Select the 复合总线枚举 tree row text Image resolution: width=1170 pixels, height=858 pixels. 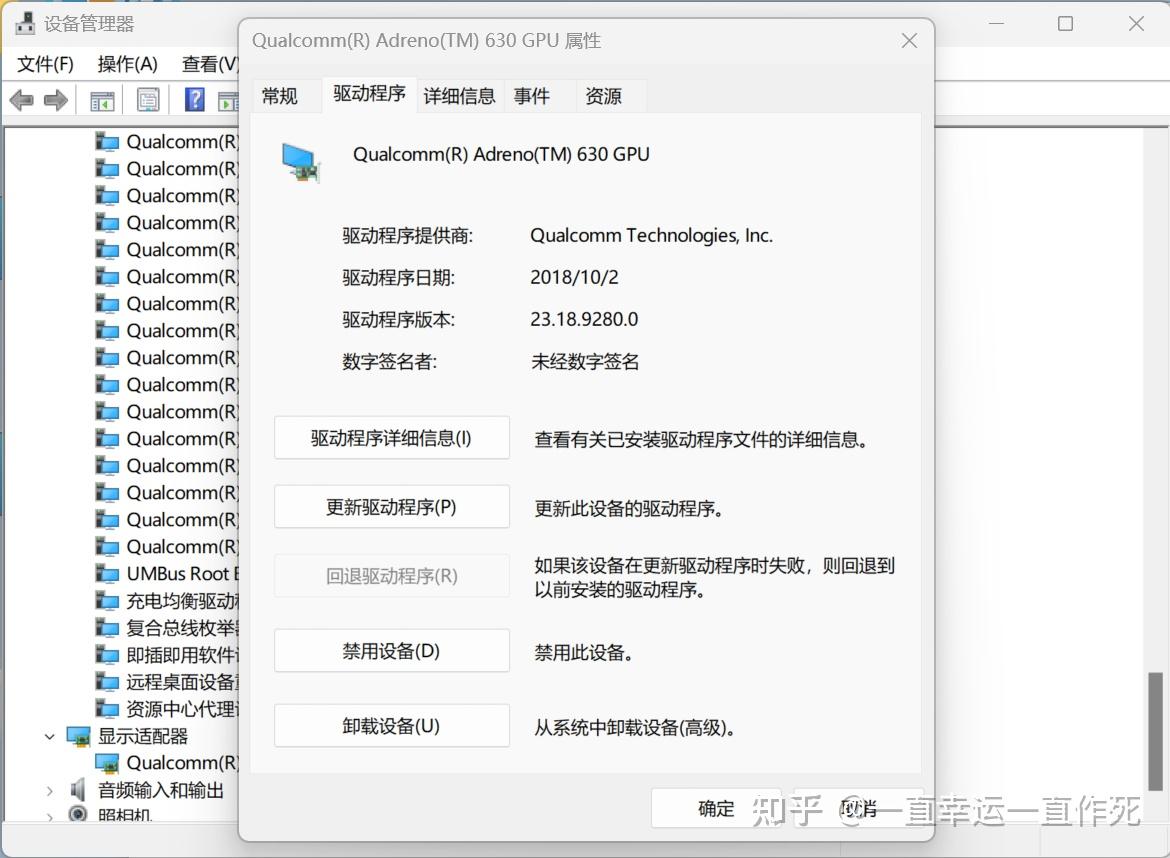point(183,627)
